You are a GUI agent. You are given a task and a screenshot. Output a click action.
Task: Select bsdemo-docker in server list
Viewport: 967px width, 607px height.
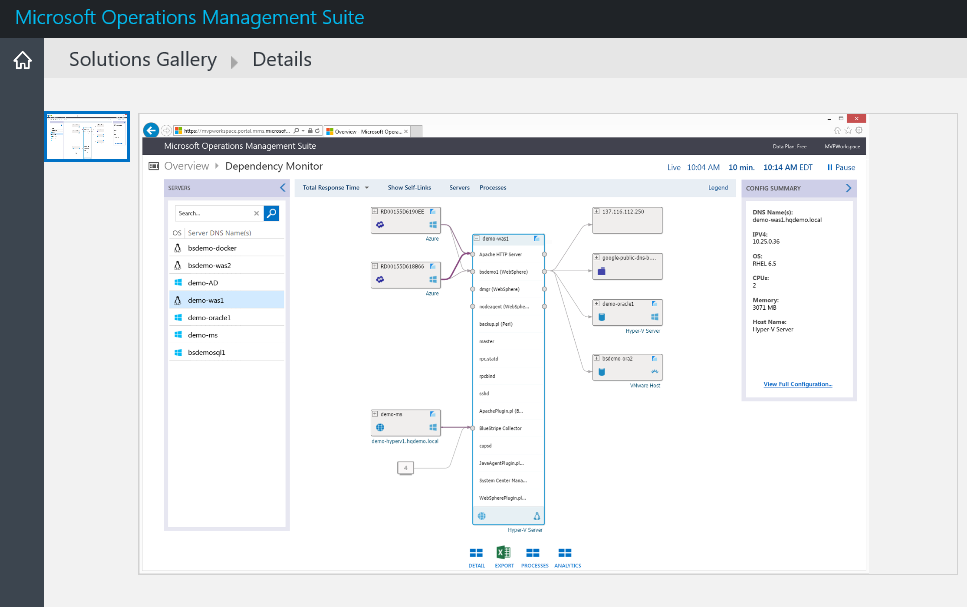pos(226,248)
